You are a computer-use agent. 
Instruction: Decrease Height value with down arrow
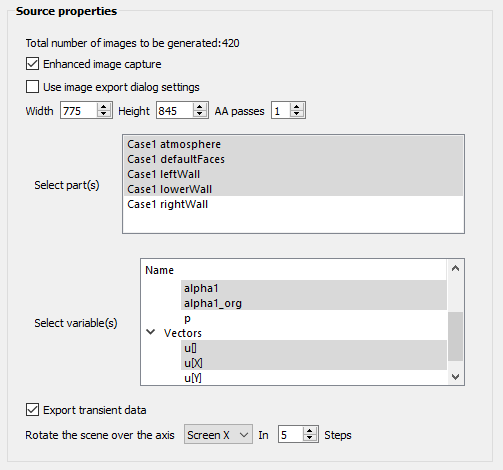(x=200, y=114)
